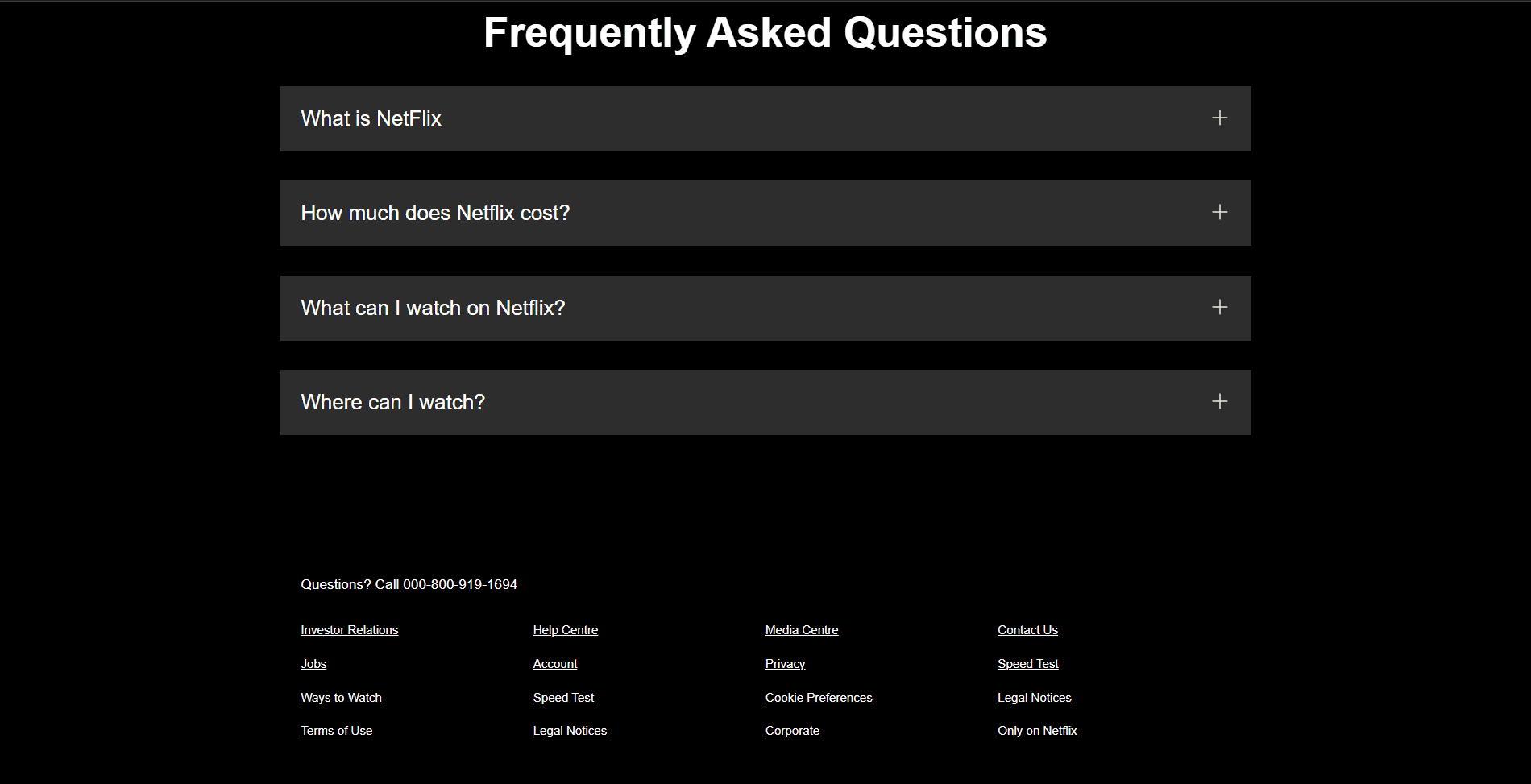The width and height of the screenshot is (1531, 784).
Task: Open the Media Centre
Action: pyautogui.click(x=801, y=629)
